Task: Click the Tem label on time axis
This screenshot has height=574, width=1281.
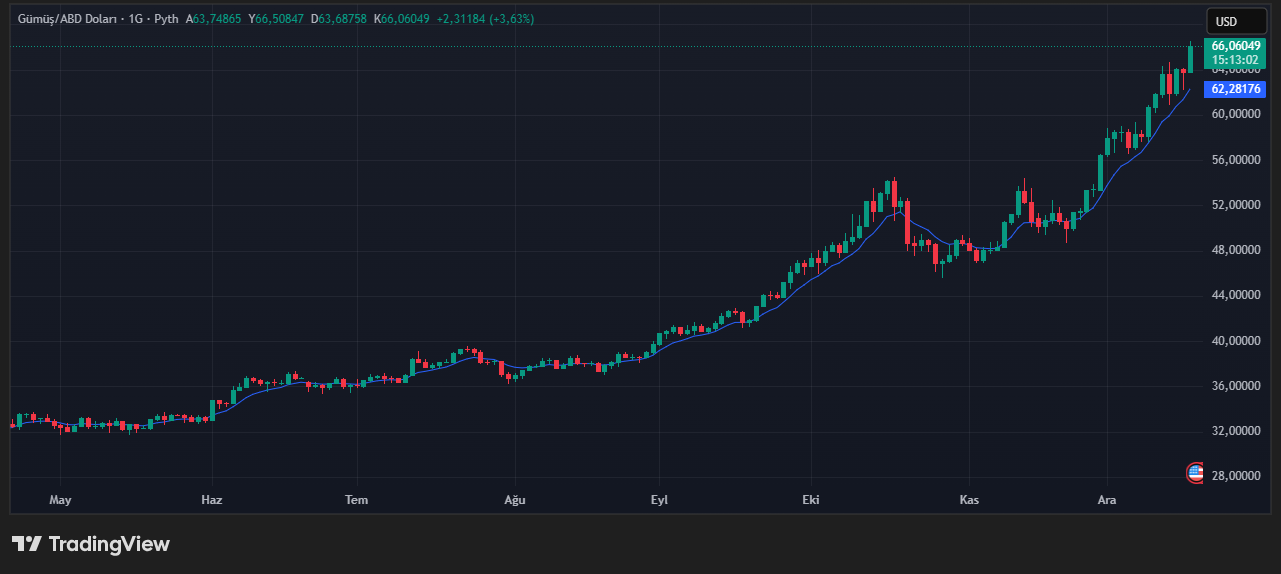Action: point(356,499)
